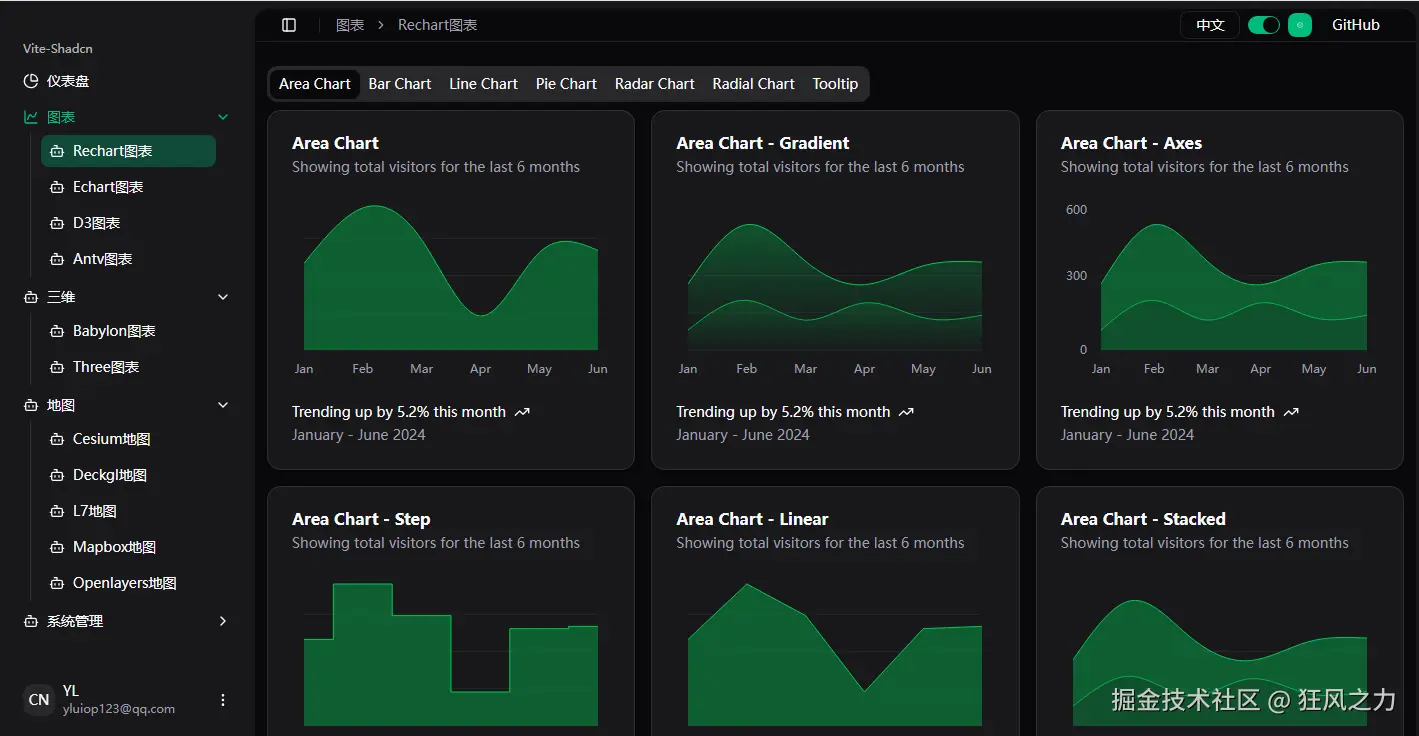Click the Area Chart - Step card title
Viewport: 1419px width, 736px height.
pyautogui.click(x=361, y=519)
